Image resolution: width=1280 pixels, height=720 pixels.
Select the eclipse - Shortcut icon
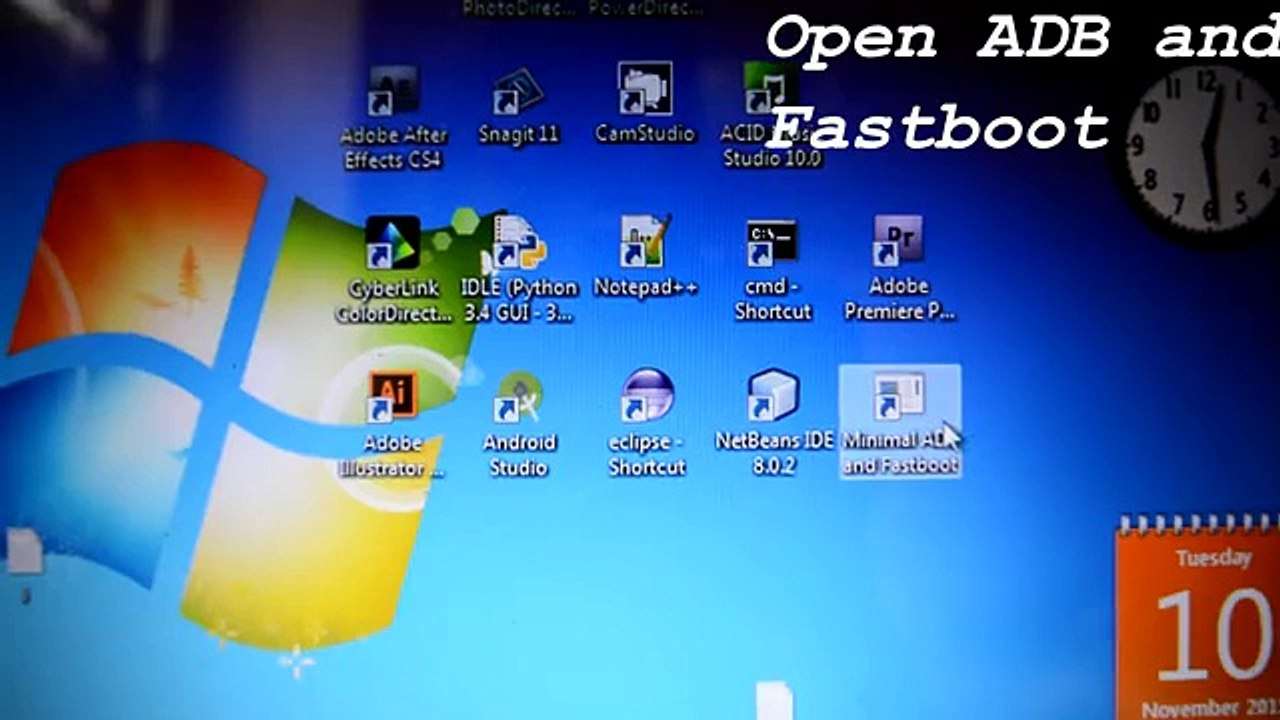[x=647, y=423]
